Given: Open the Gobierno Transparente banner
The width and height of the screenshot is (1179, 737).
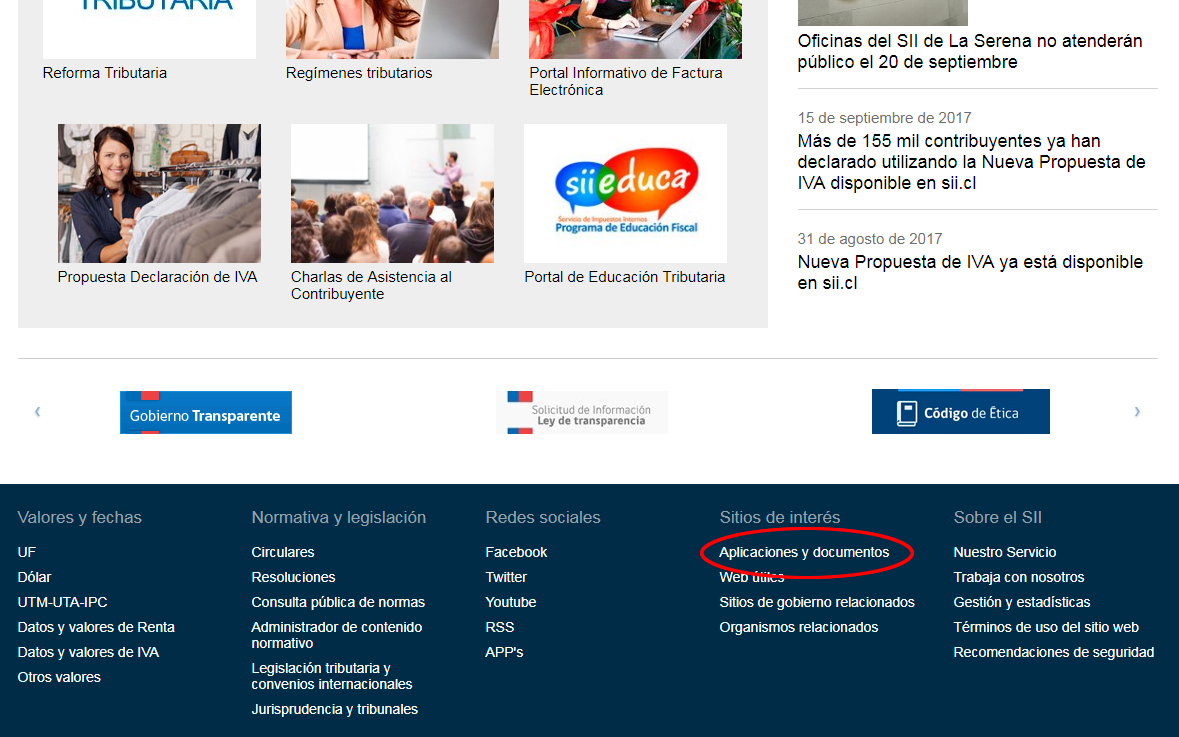Looking at the screenshot, I should [x=205, y=412].
